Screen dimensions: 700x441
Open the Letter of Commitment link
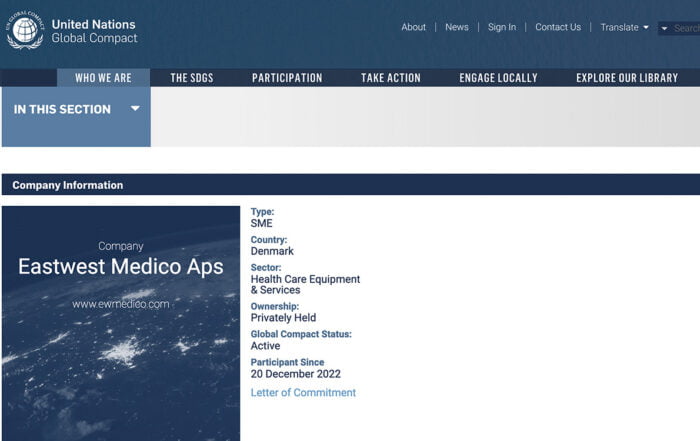(303, 393)
